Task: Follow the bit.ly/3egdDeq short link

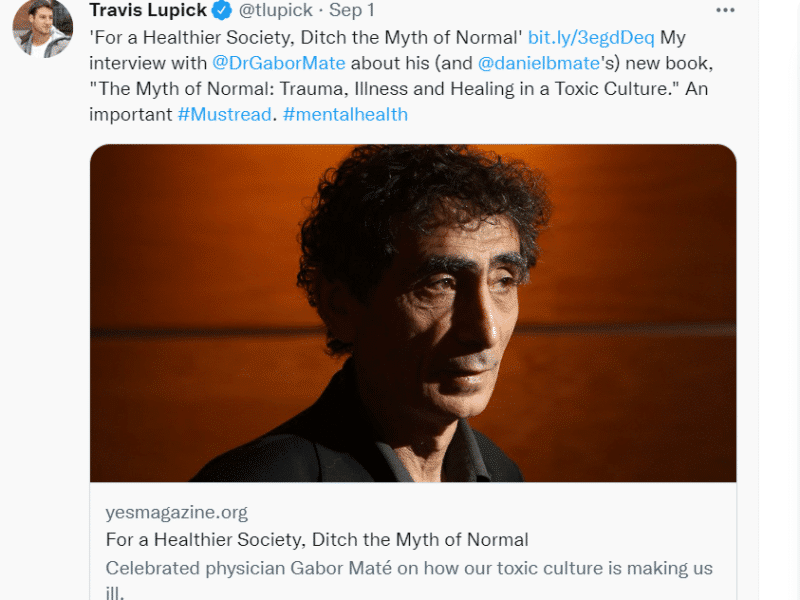Action: (591, 37)
